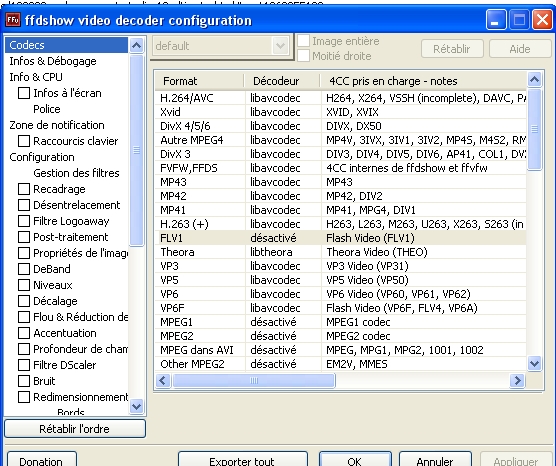The image size is (556, 466).
Task: Close the ffdshow configuration window
Action: click(542, 20)
